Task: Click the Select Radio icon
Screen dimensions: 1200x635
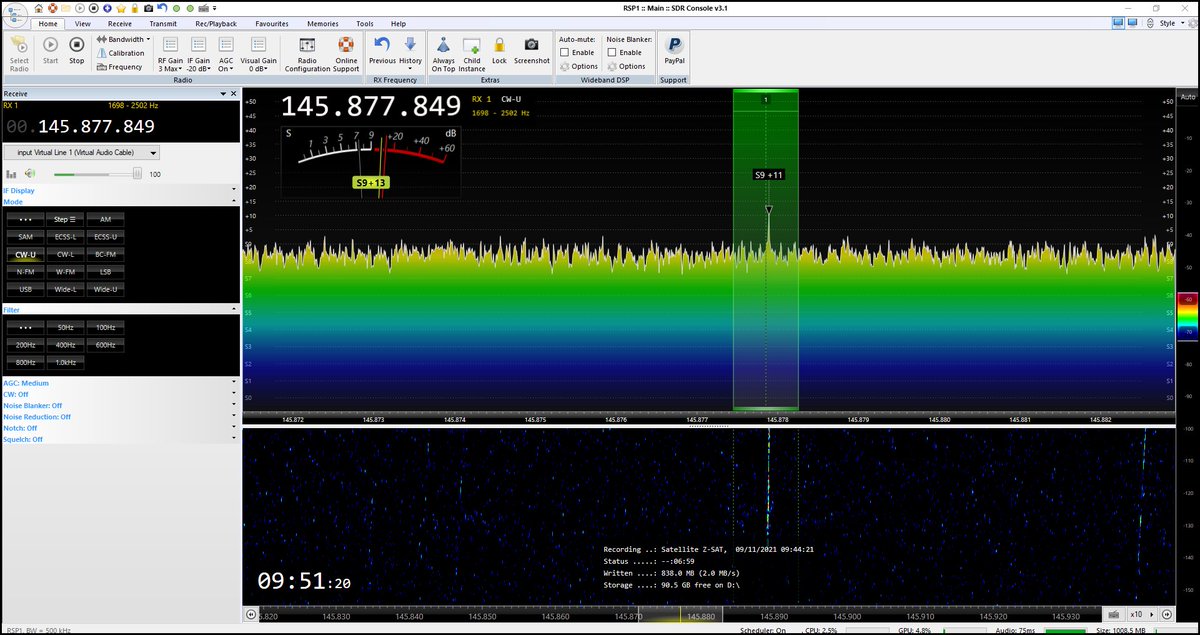Action: point(19,52)
